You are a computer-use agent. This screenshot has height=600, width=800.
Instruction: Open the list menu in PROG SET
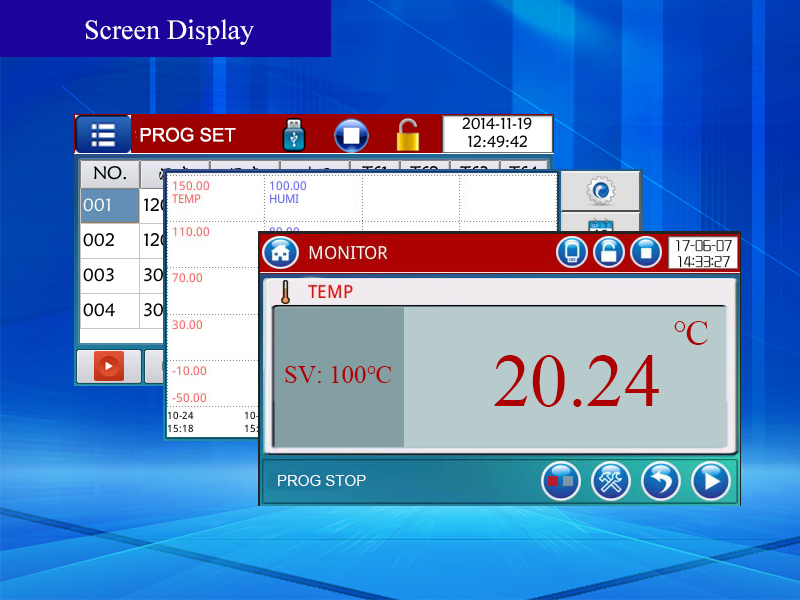pyautogui.click(x=103, y=135)
